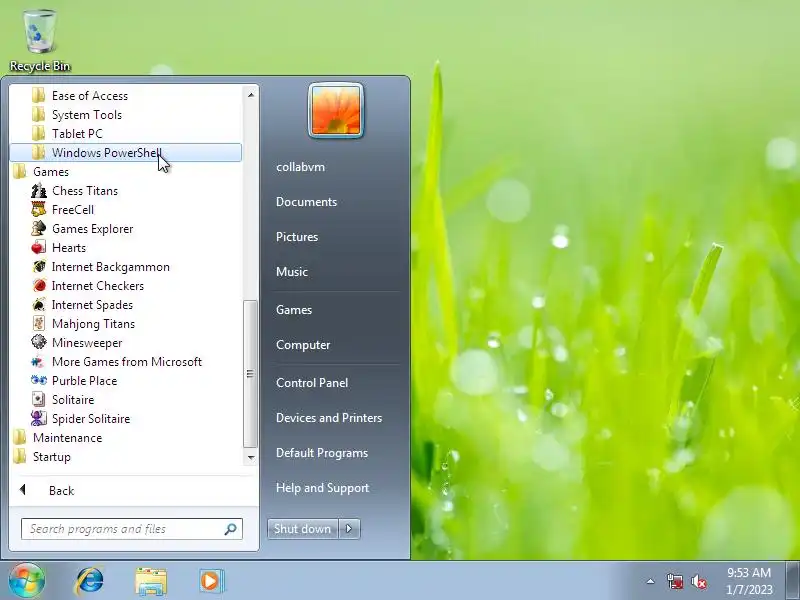The width and height of the screenshot is (800, 600).
Task: Open Pictures from the Start menu
Action: (297, 237)
